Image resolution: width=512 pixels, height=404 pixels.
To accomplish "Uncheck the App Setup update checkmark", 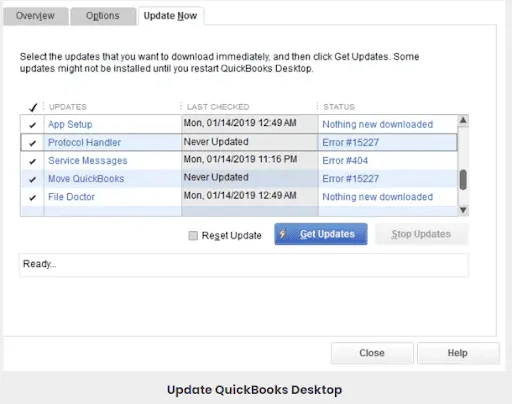I will coord(32,125).
